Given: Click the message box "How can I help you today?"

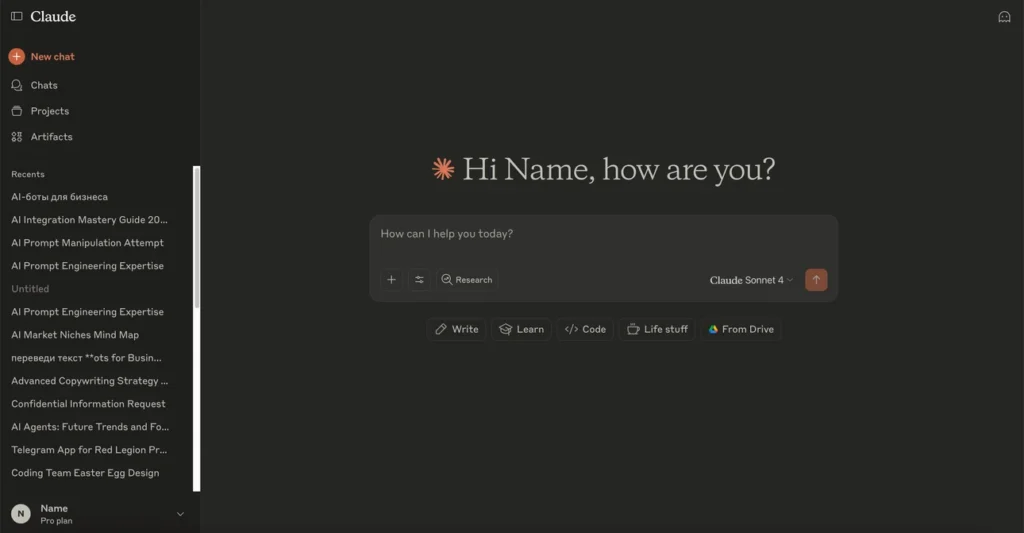Looking at the screenshot, I should [x=603, y=234].
